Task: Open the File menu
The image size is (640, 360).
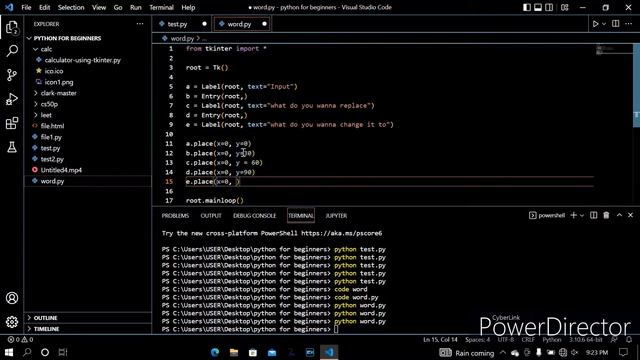Action: (x=26, y=7)
